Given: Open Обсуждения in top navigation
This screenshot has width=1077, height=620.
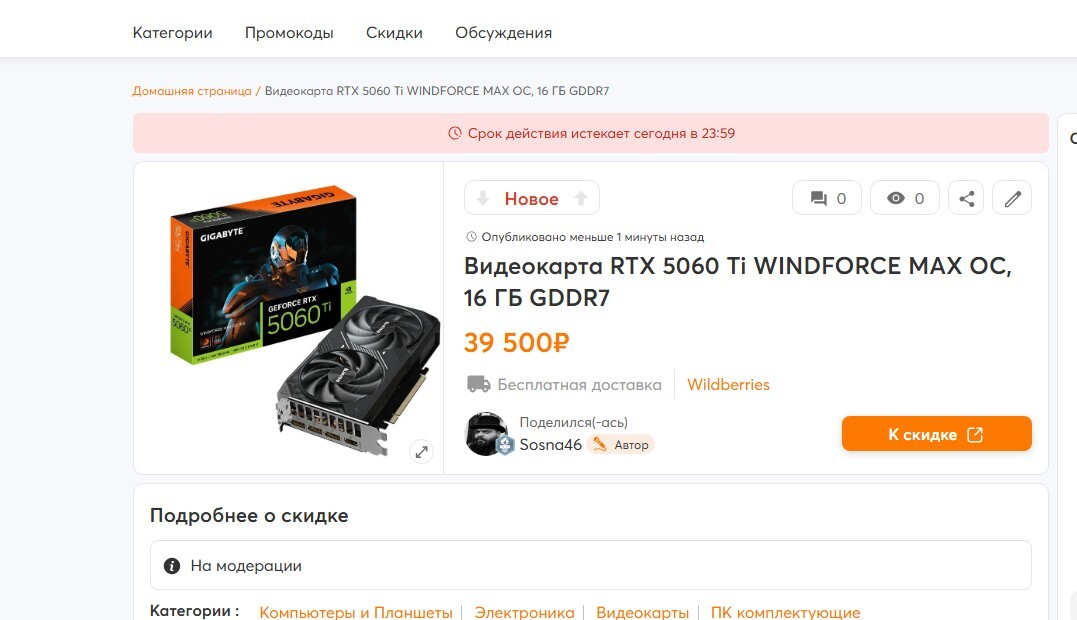Looking at the screenshot, I should (x=503, y=33).
